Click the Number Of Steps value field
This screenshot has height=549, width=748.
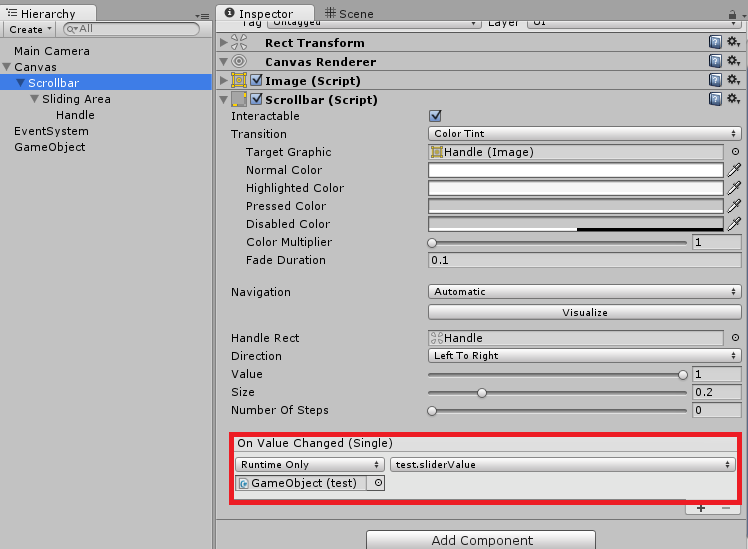[717, 410]
